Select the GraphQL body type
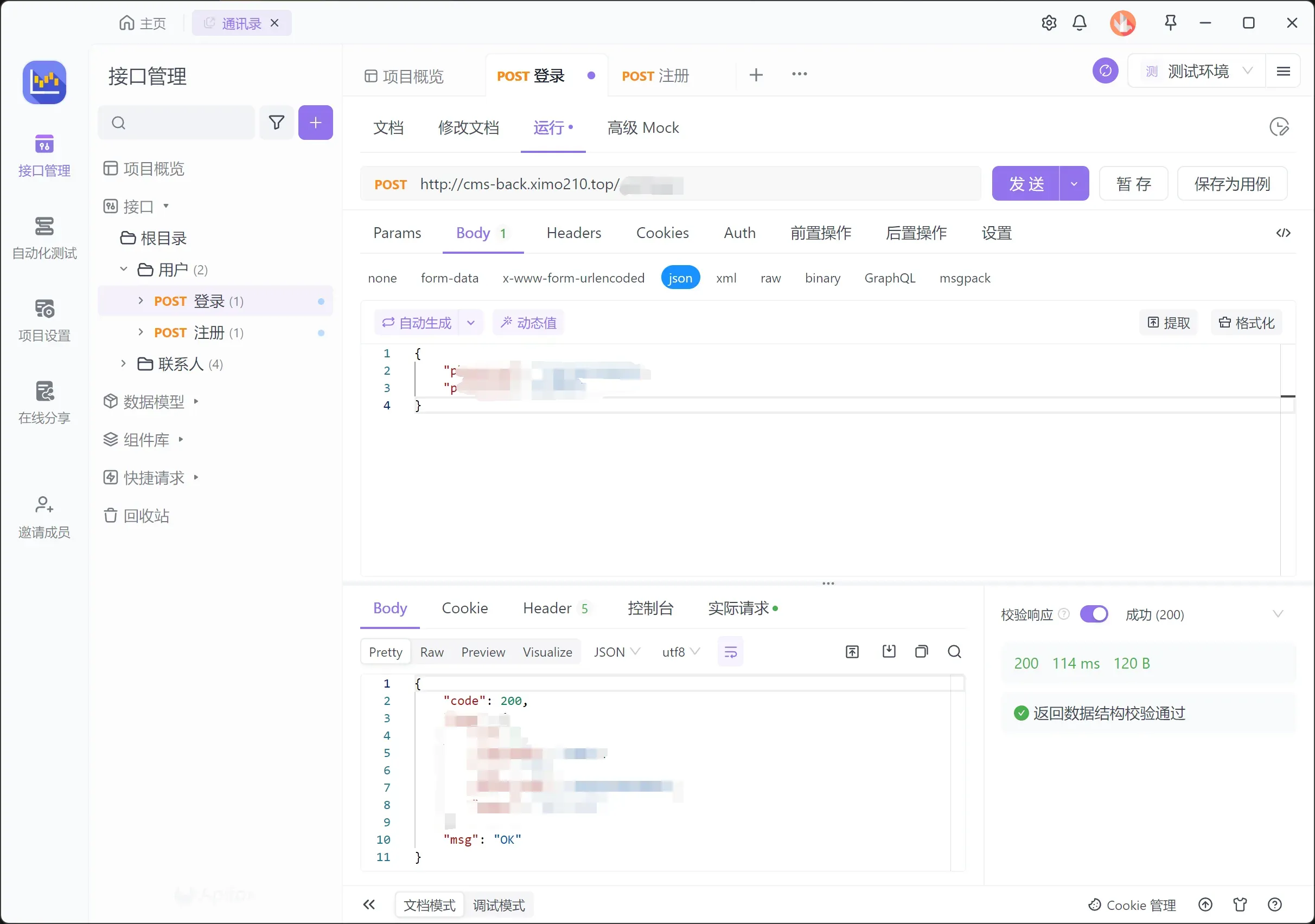This screenshot has height=924, width=1315. (890, 278)
